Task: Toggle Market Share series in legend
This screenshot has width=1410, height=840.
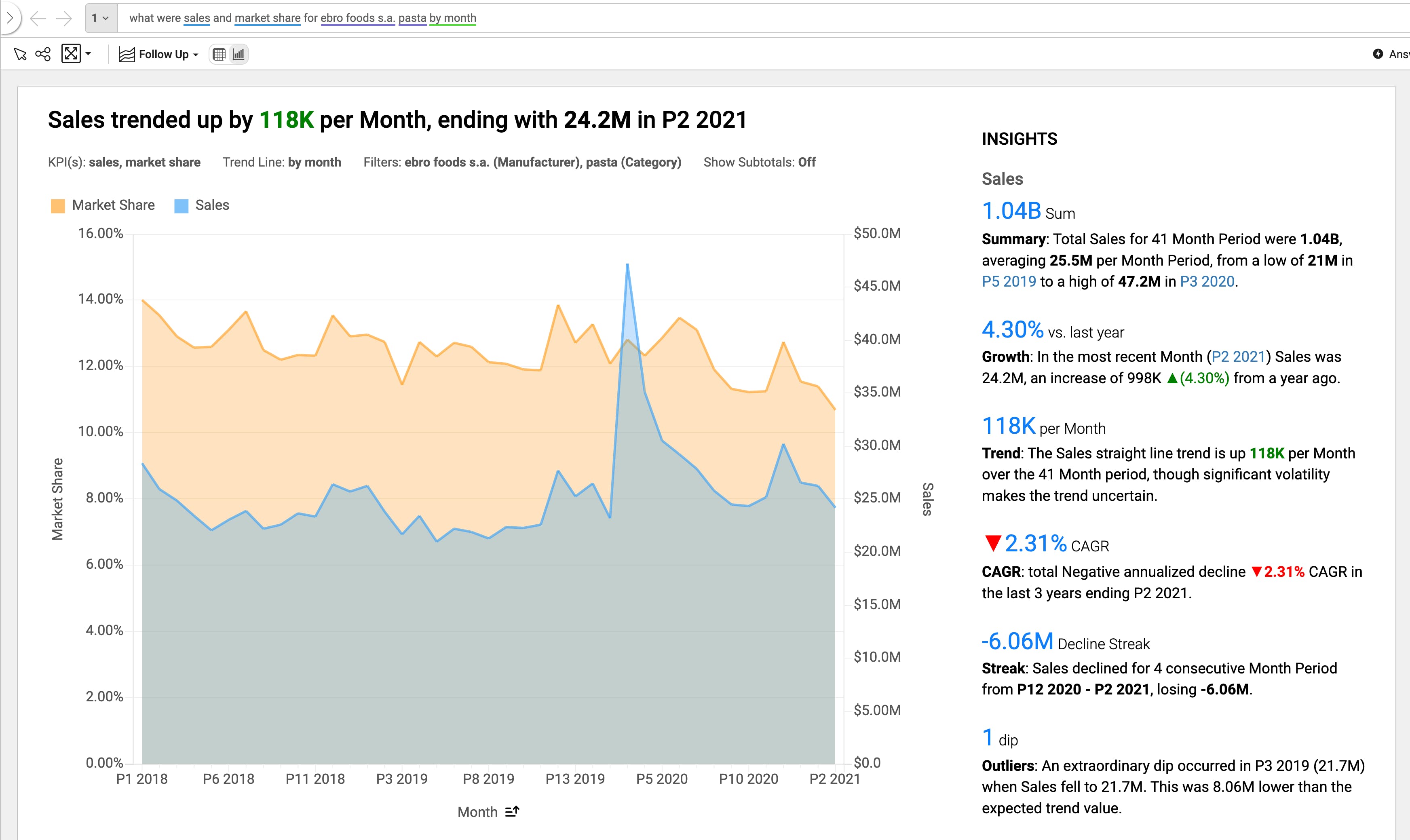Action: pos(113,205)
